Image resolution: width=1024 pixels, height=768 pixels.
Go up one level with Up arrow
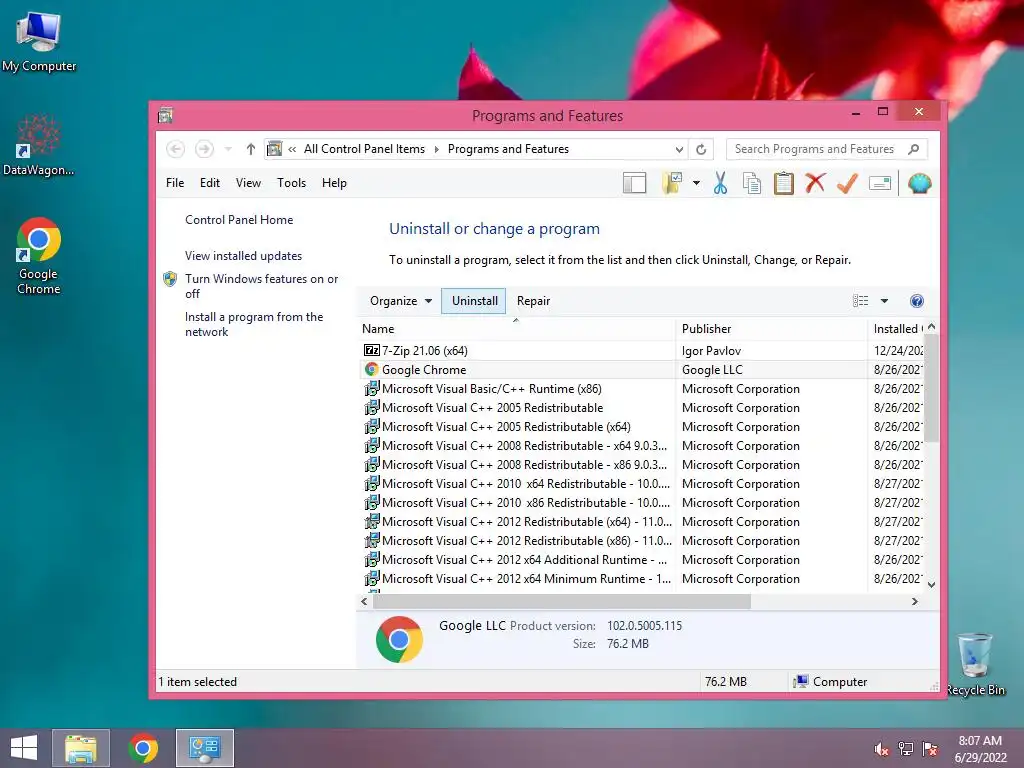point(250,149)
